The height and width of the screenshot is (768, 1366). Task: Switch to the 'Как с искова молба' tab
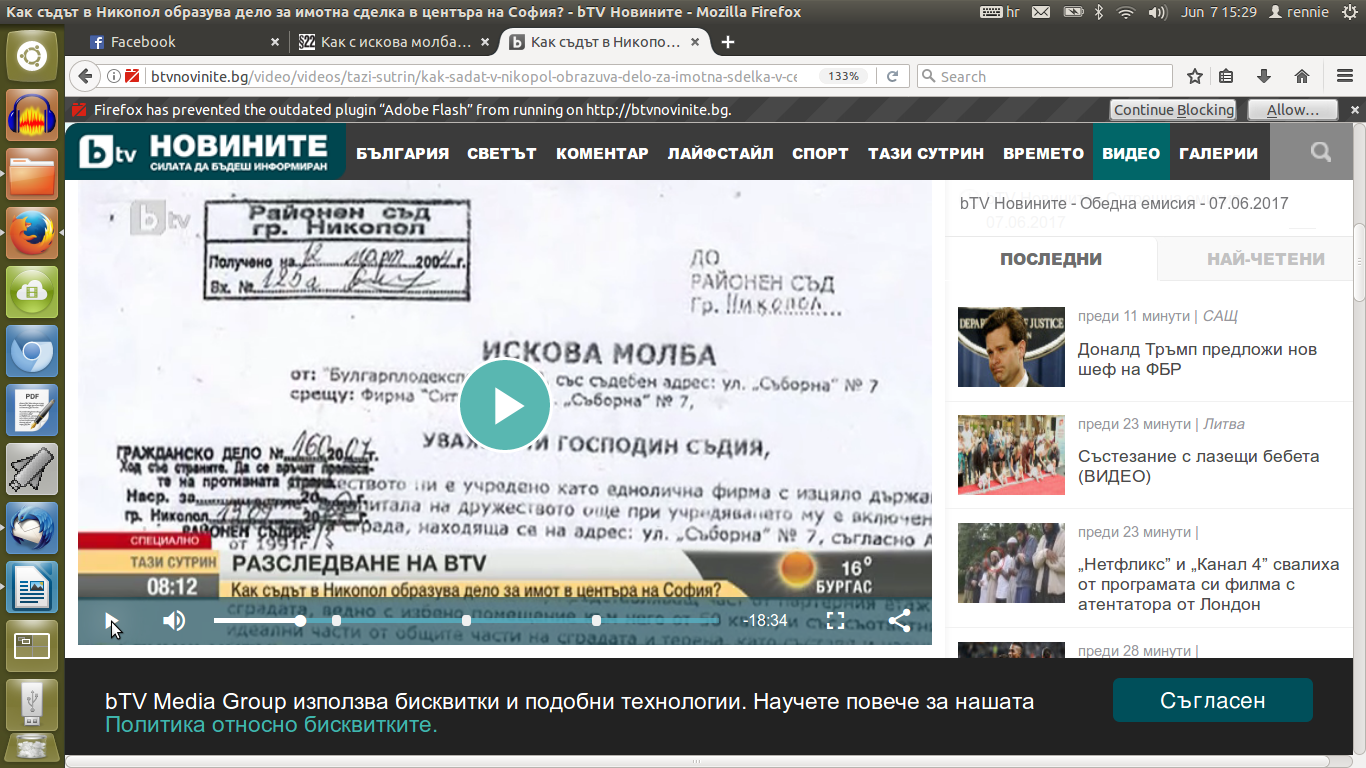tap(395, 42)
